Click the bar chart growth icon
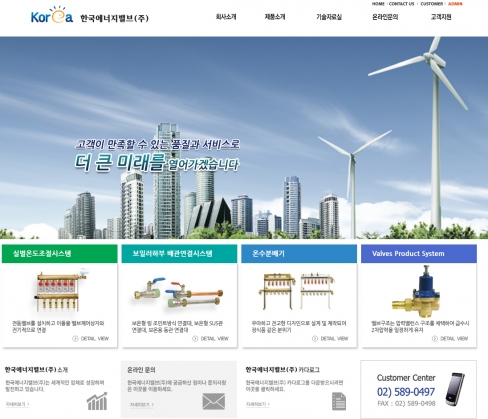This screenshot has height=419, width=488. [97, 401]
